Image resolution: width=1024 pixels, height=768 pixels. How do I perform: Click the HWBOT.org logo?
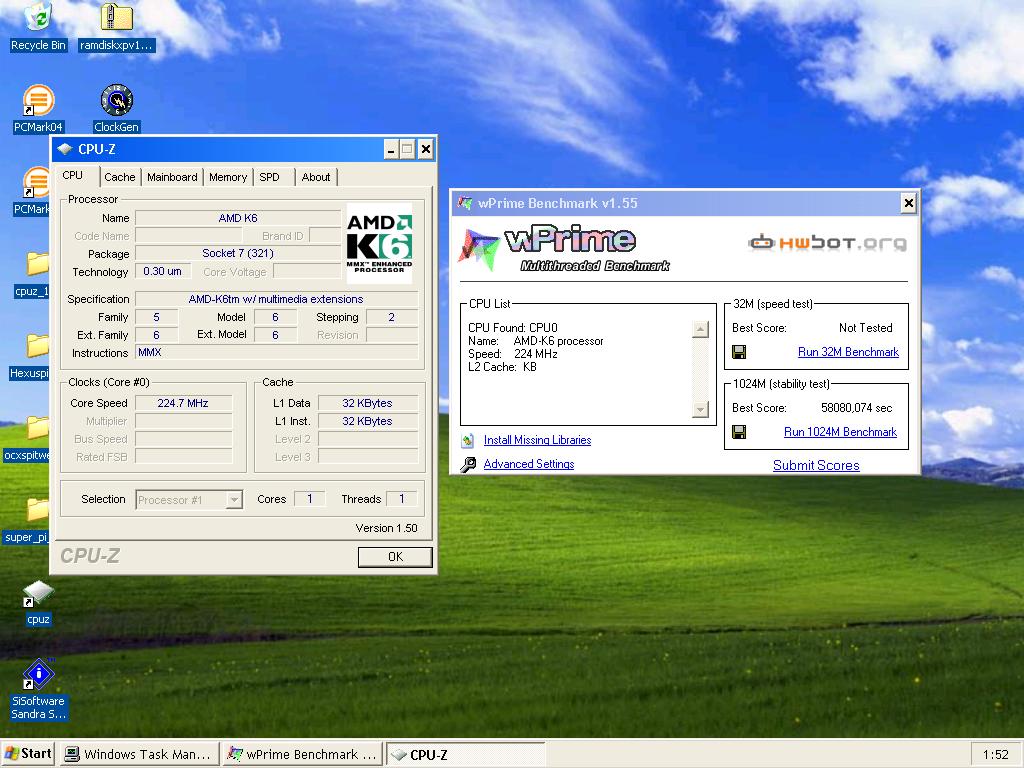click(x=827, y=243)
